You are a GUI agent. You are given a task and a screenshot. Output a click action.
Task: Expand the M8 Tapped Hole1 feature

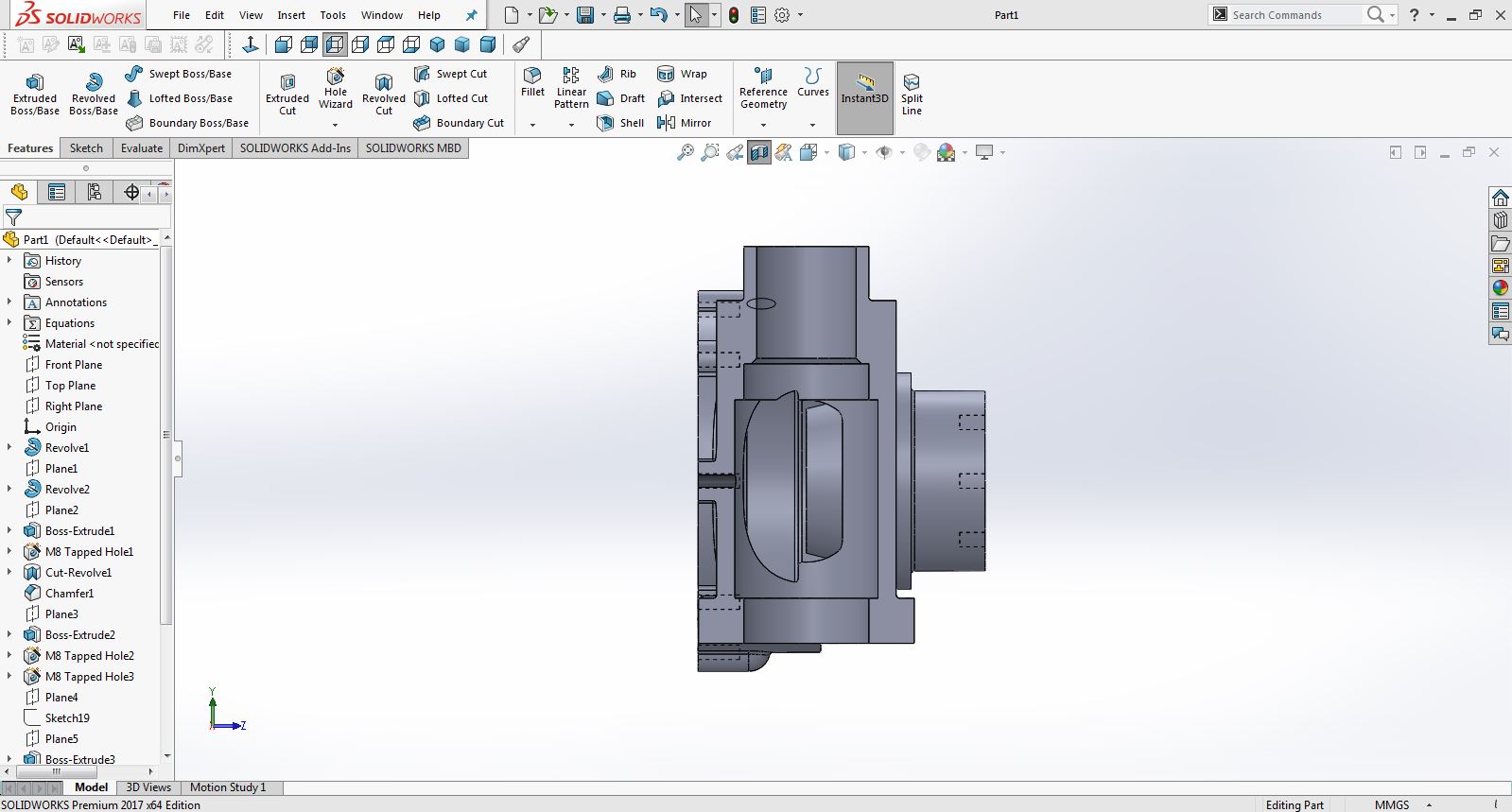(9, 551)
